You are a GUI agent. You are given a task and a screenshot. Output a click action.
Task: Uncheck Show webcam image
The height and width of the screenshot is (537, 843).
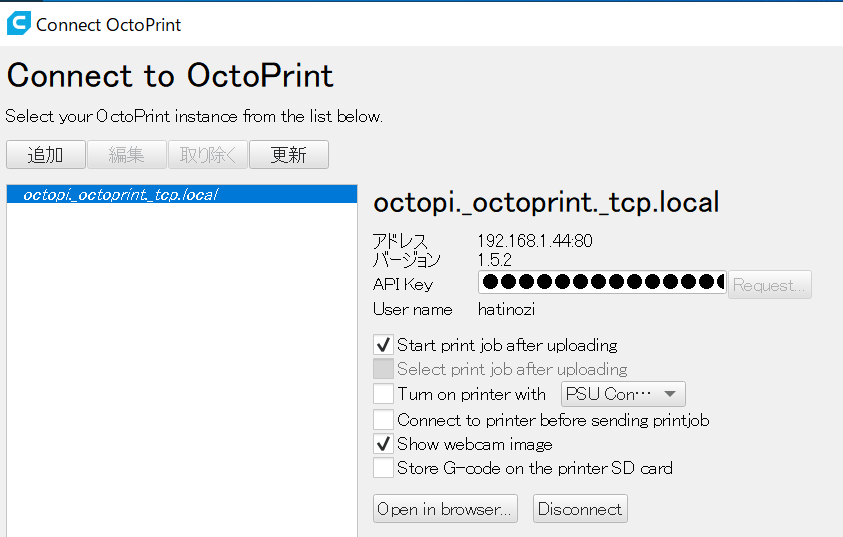coord(383,444)
